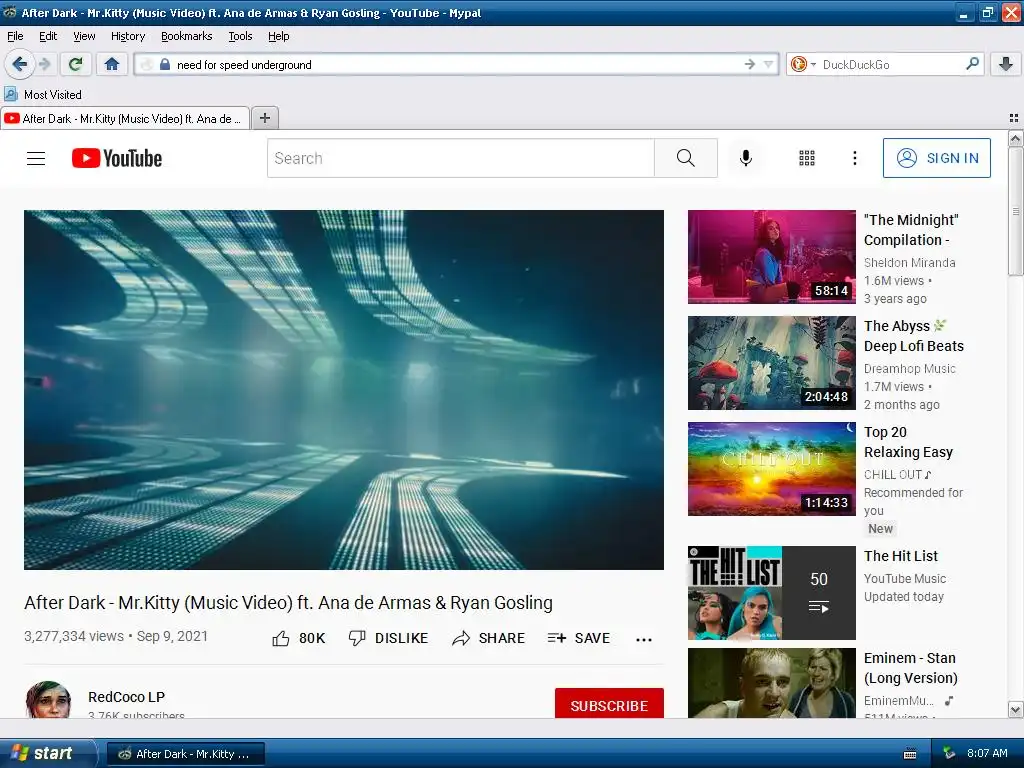Open the Help menu
The height and width of the screenshot is (768, 1024).
[x=278, y=36]
